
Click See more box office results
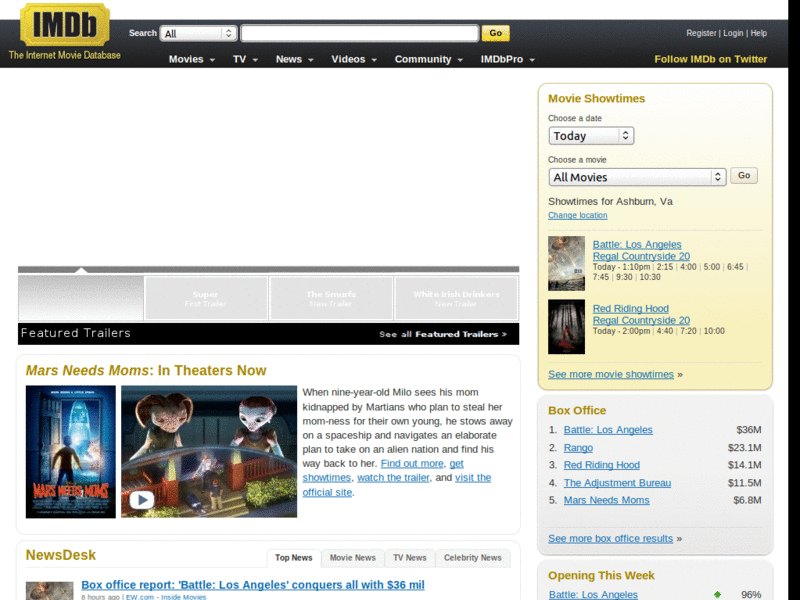click(x=610, y=539)
